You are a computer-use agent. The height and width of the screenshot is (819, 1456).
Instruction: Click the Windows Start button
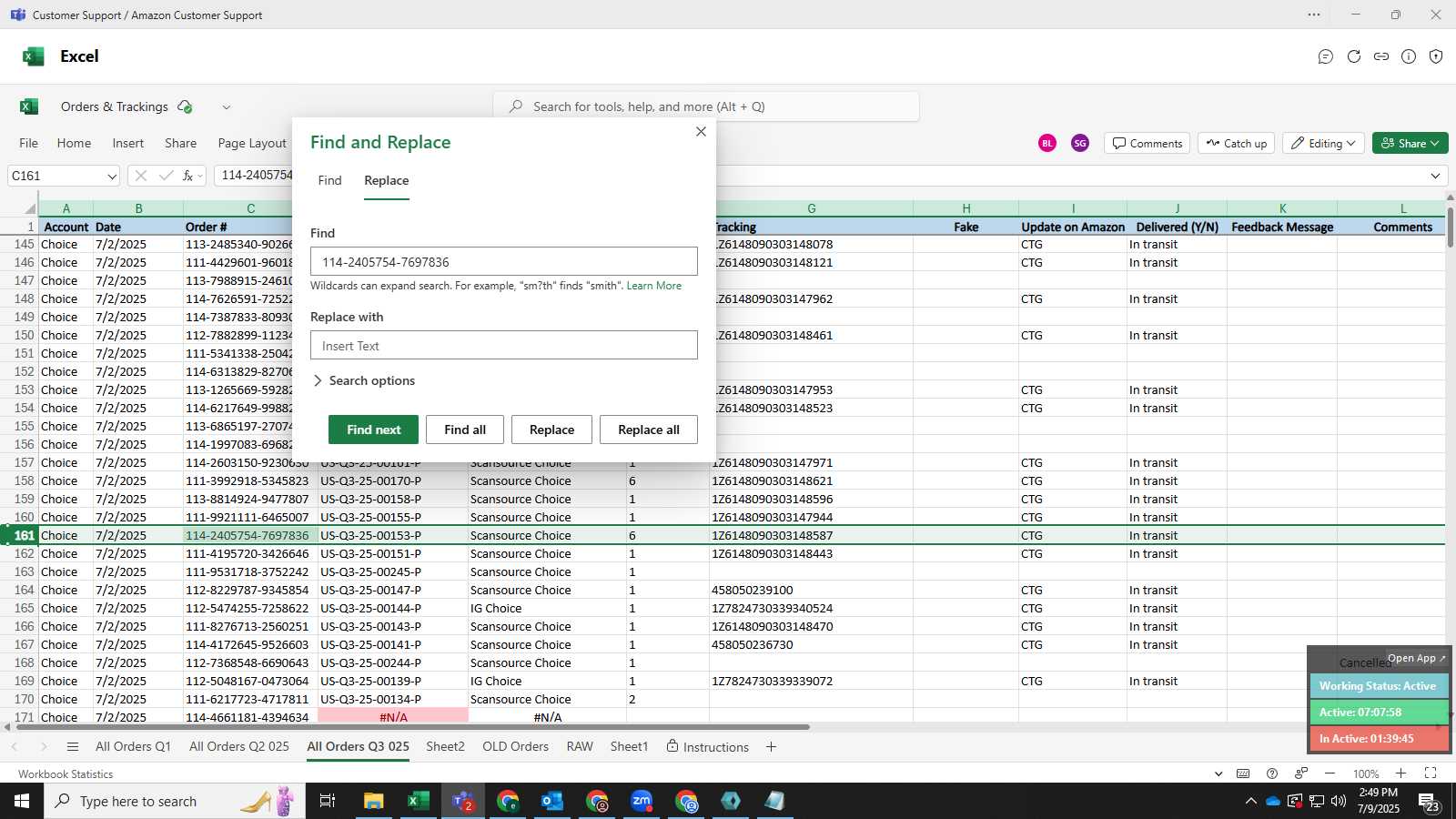(x=22, y=801)
